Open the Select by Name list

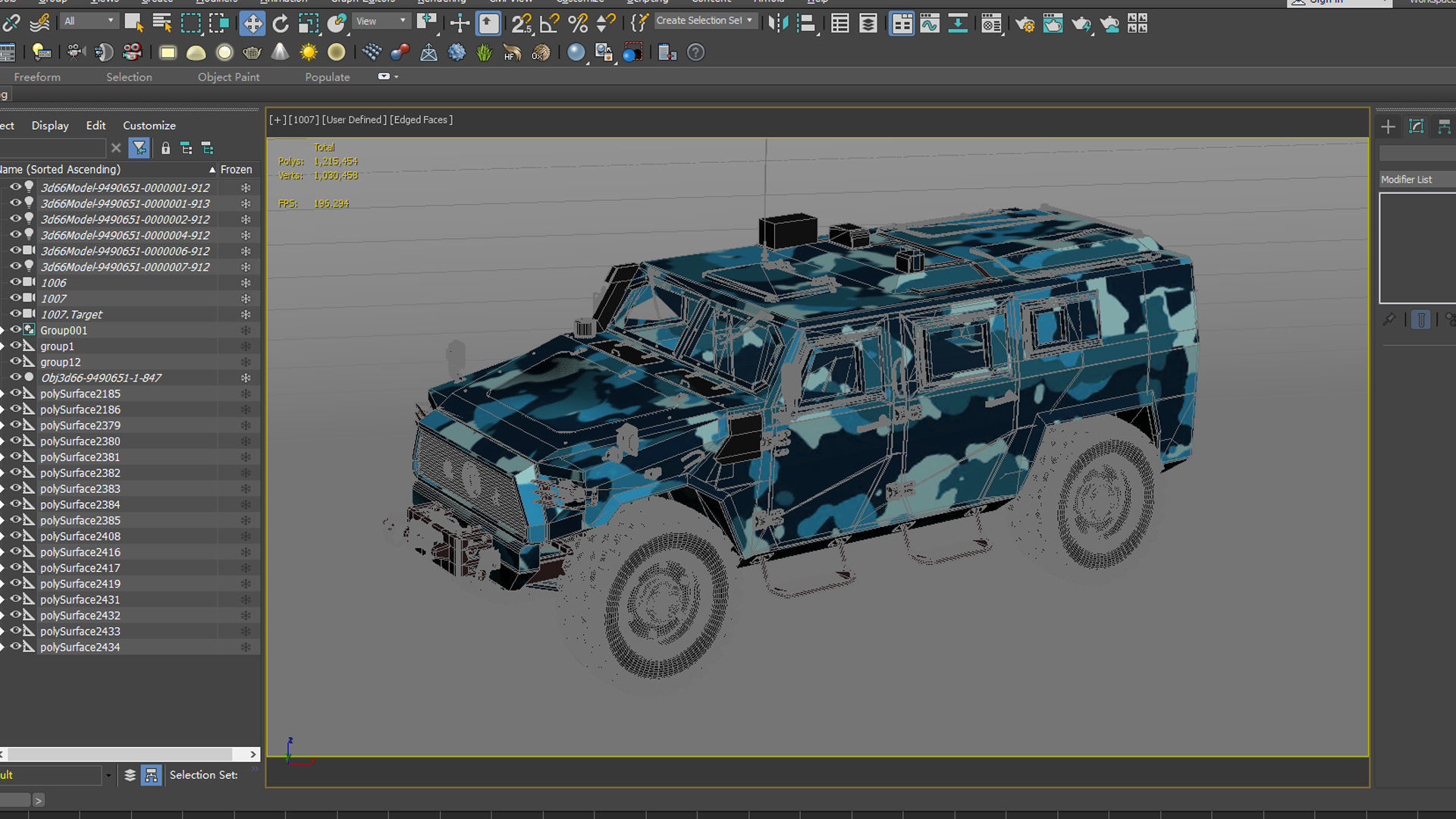[x=162, y=24]
